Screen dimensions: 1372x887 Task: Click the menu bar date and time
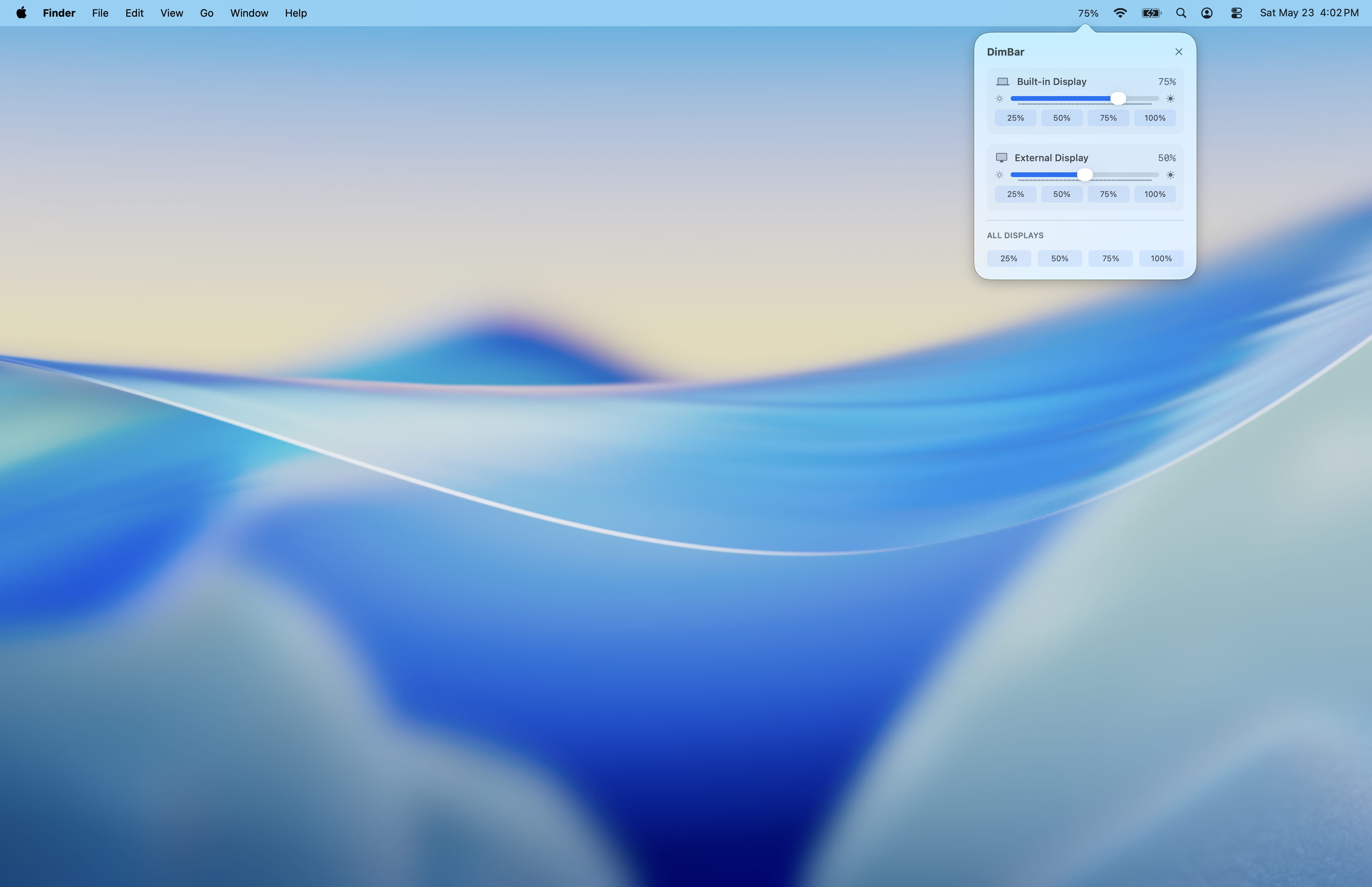pos(1309,13)
